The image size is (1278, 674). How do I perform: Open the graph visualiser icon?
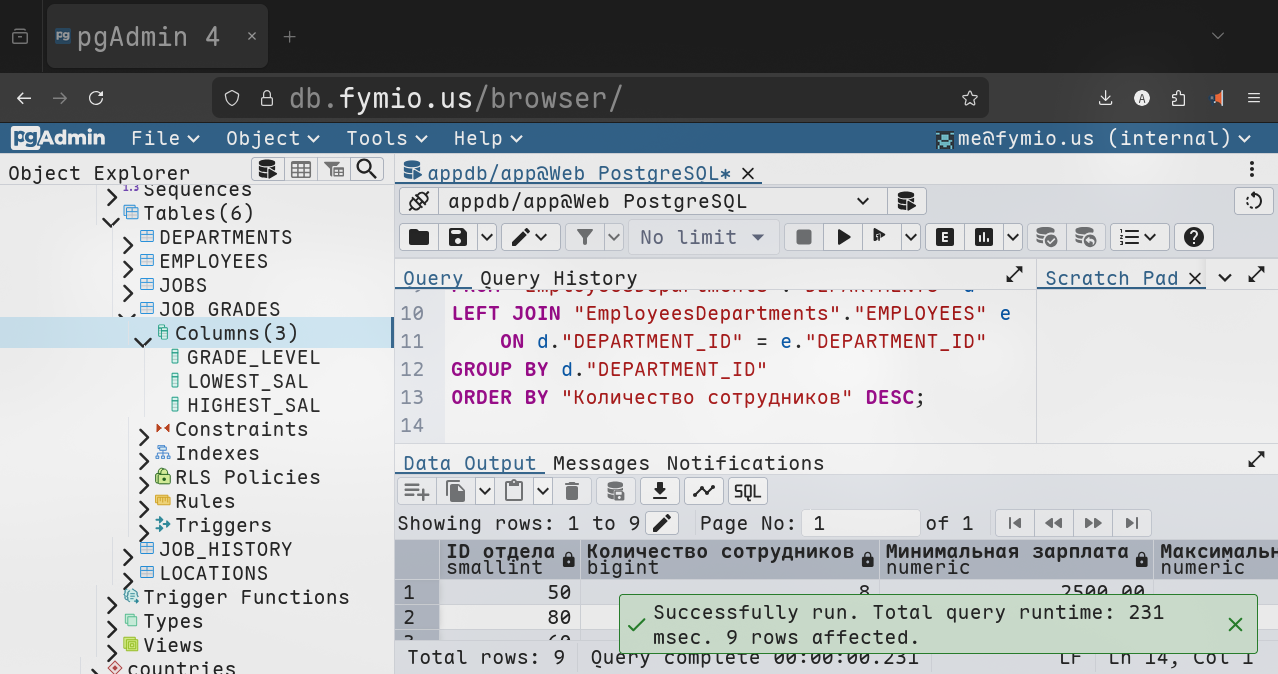[704, 491]
